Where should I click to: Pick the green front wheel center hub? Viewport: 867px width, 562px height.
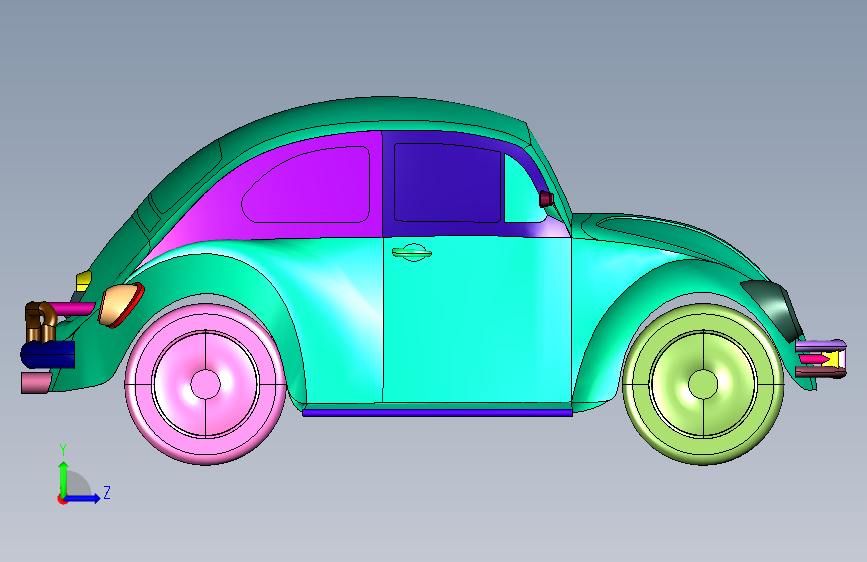(703, 384)
